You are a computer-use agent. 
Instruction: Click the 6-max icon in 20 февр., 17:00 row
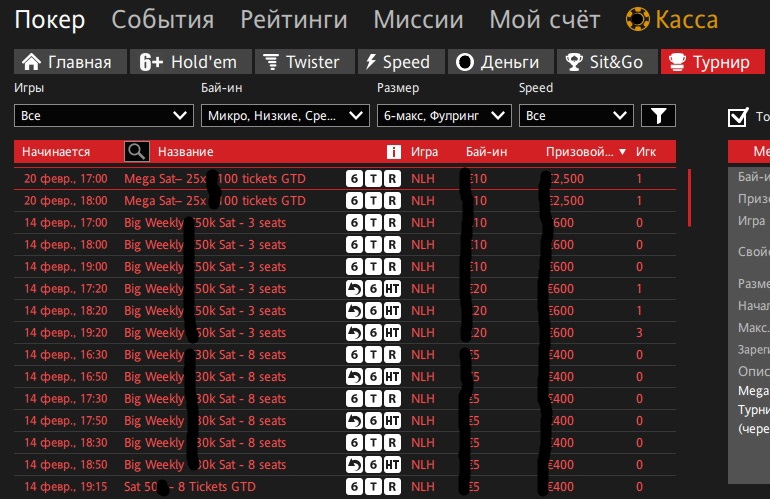355,179
